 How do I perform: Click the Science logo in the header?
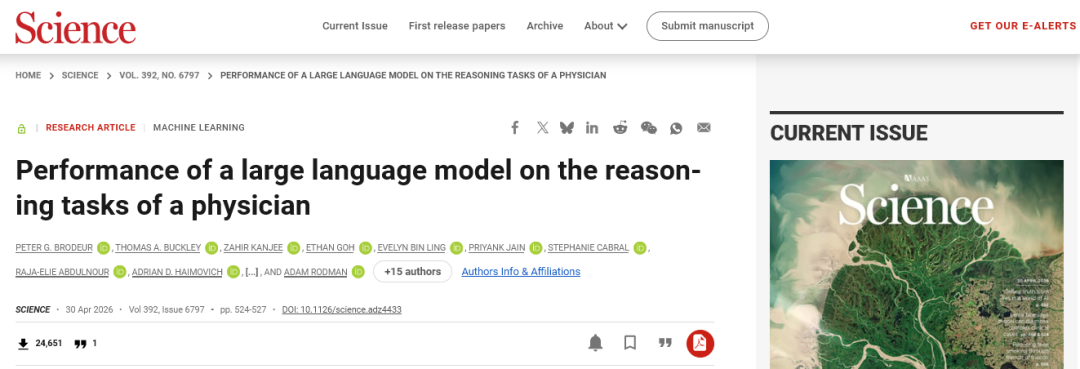[75, 28]
